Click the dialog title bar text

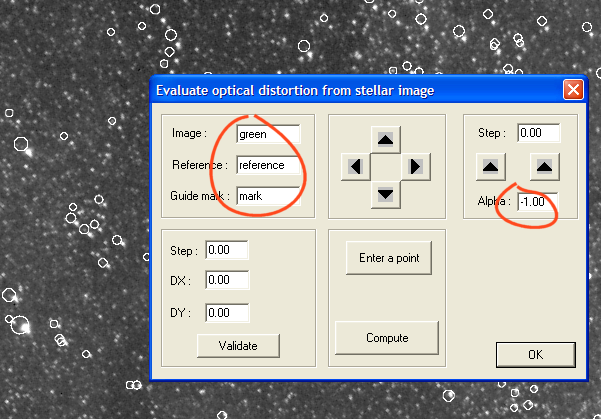pos(295,91)
